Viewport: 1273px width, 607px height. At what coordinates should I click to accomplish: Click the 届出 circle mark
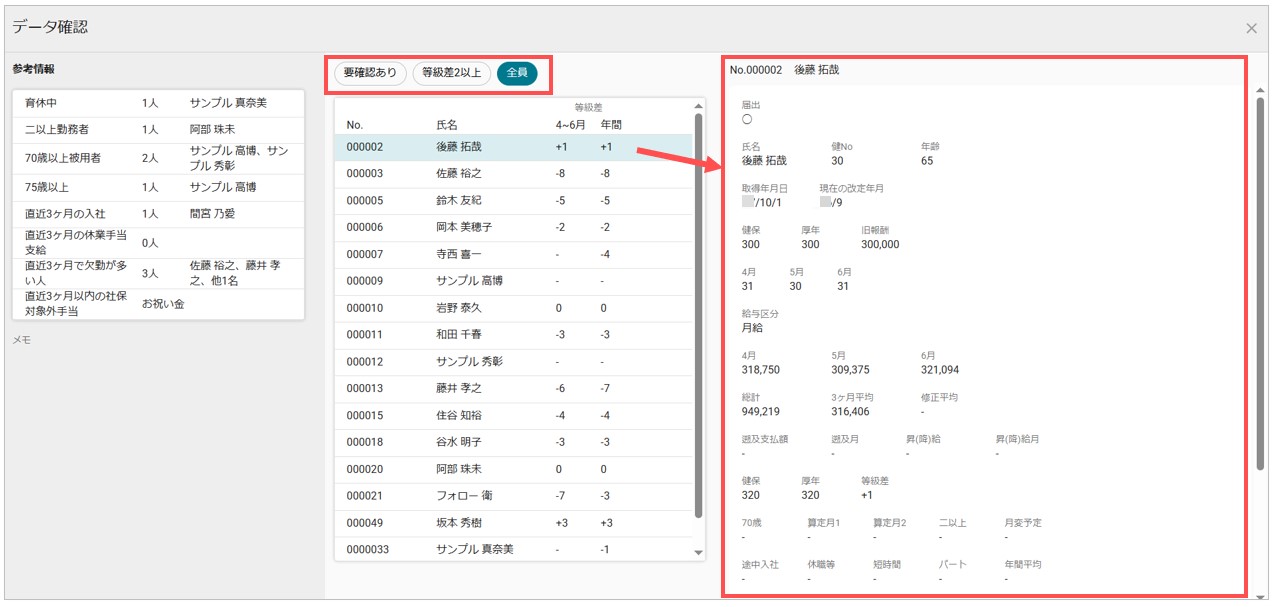click(x=747, y=119)
